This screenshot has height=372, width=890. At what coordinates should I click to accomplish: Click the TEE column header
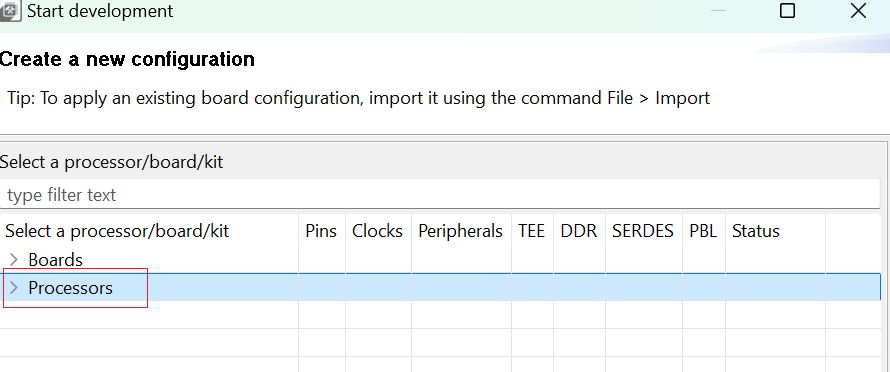(x=532, y=231)
